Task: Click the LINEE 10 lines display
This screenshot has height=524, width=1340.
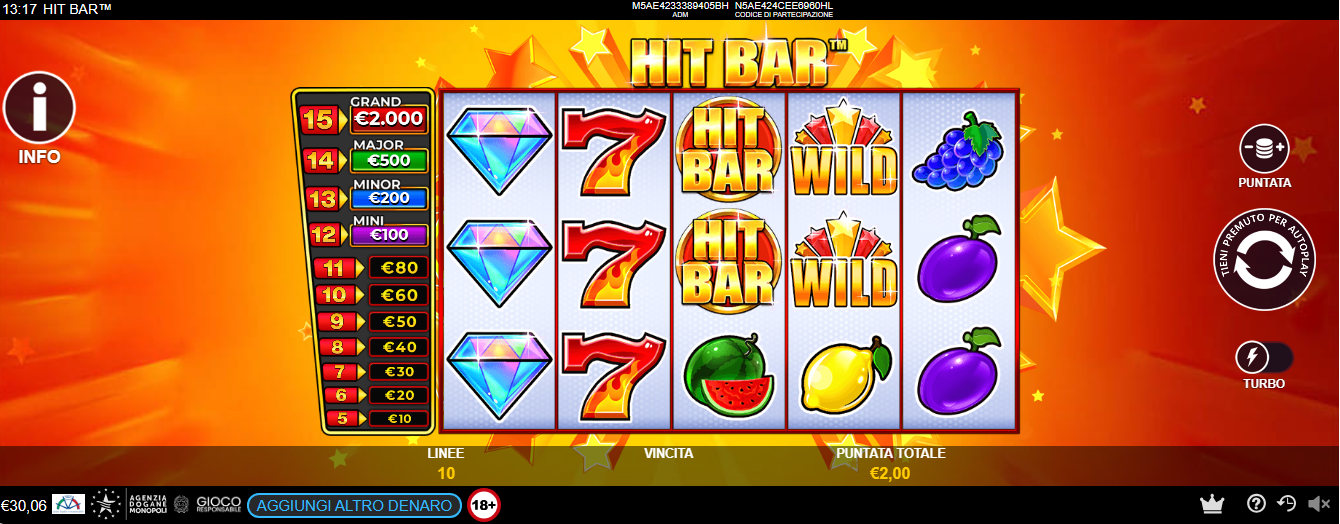Action: click(x=446, y=464)
